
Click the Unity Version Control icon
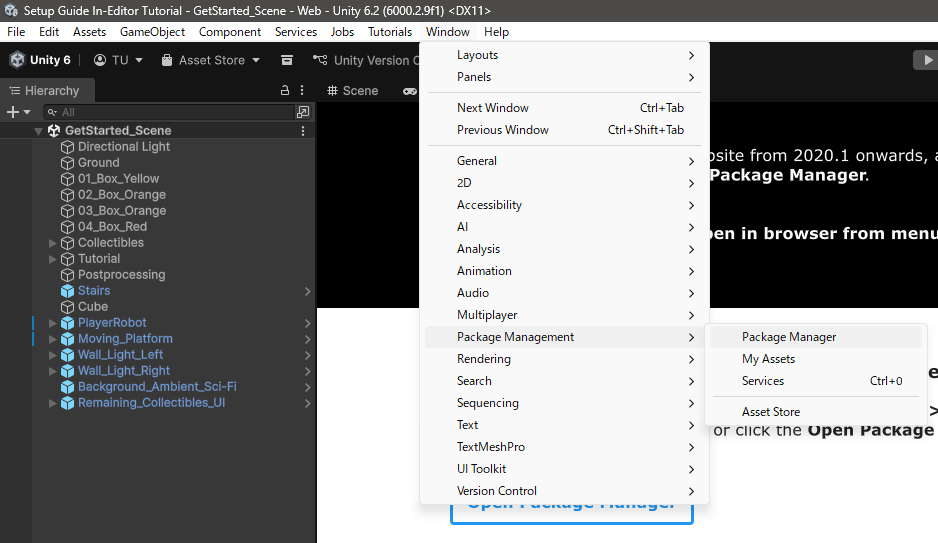point(320,60)
